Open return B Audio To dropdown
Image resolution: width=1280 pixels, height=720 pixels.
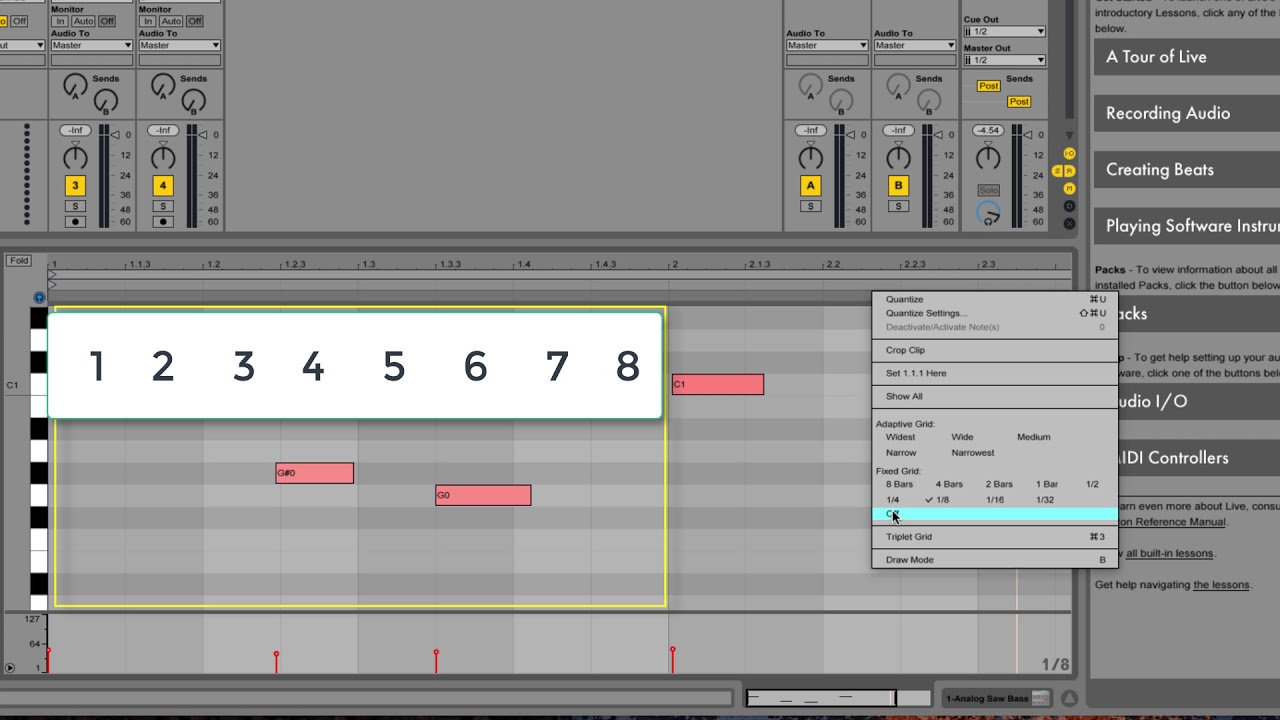pos(915,45)
